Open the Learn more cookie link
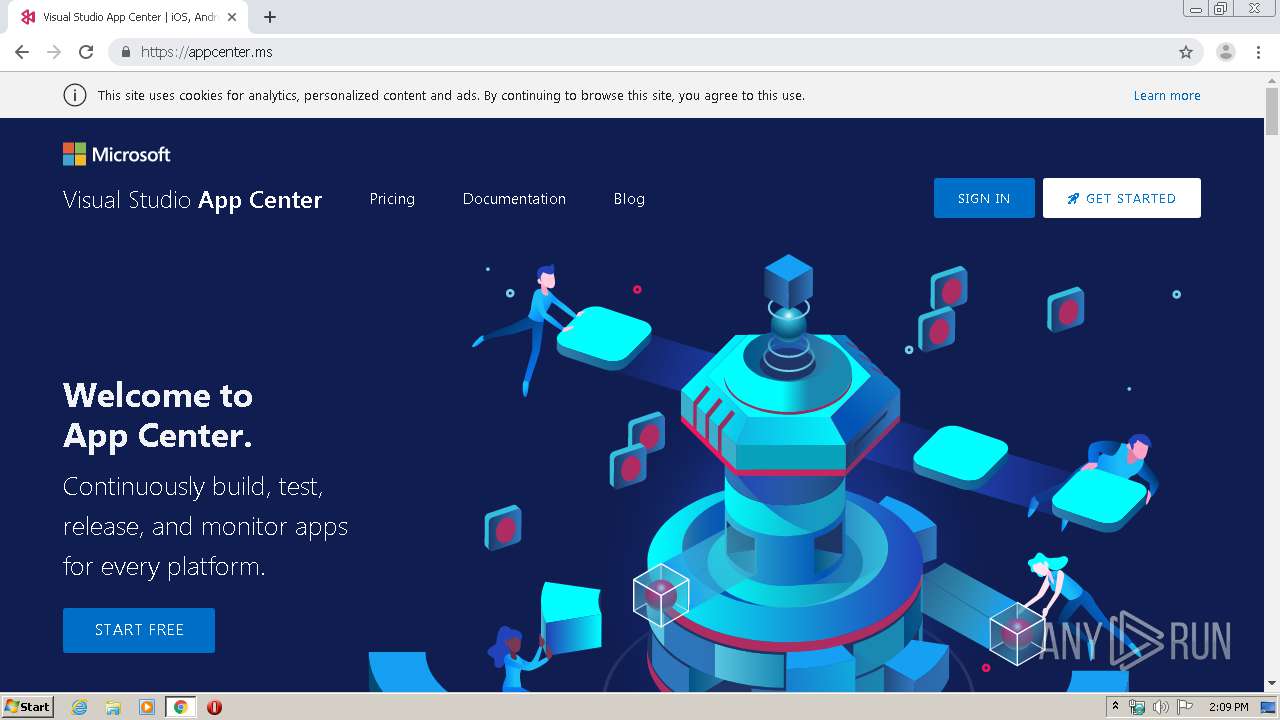The image size is (1280, 720). [x=1167, y=96]
